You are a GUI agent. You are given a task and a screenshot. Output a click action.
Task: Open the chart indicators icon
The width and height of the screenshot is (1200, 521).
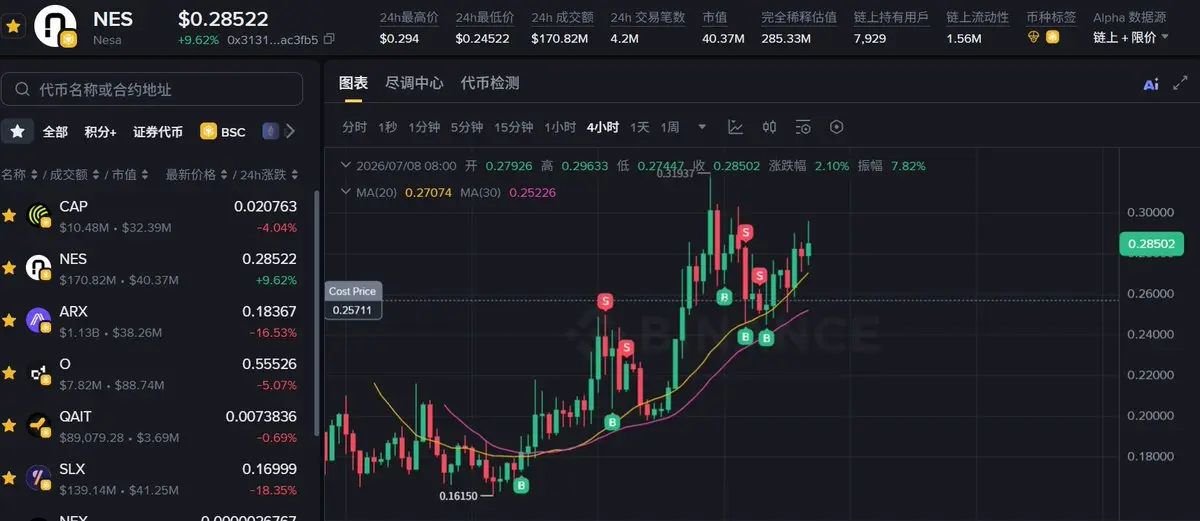tap(735, 127)
